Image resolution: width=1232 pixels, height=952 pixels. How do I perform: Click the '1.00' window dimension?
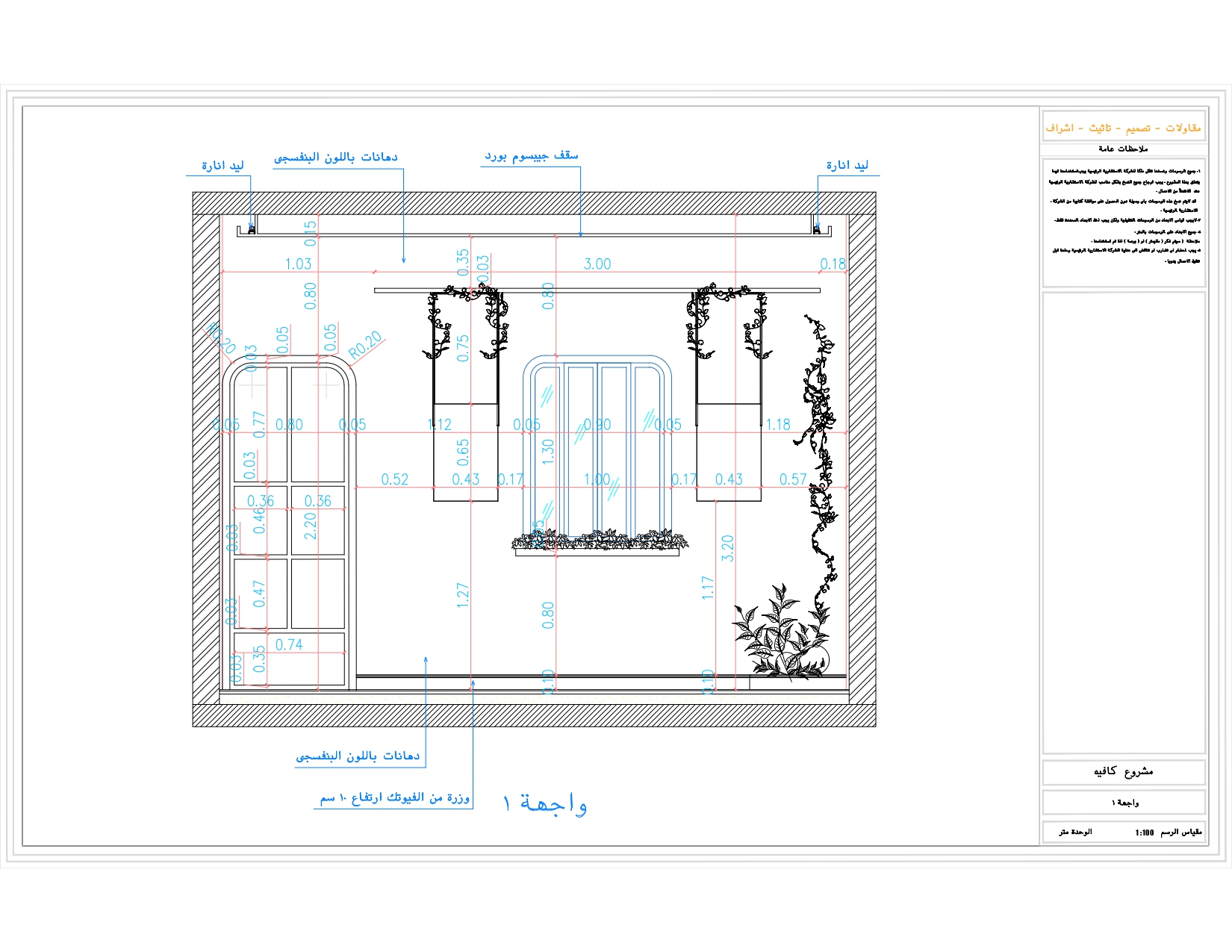(597, 479)
